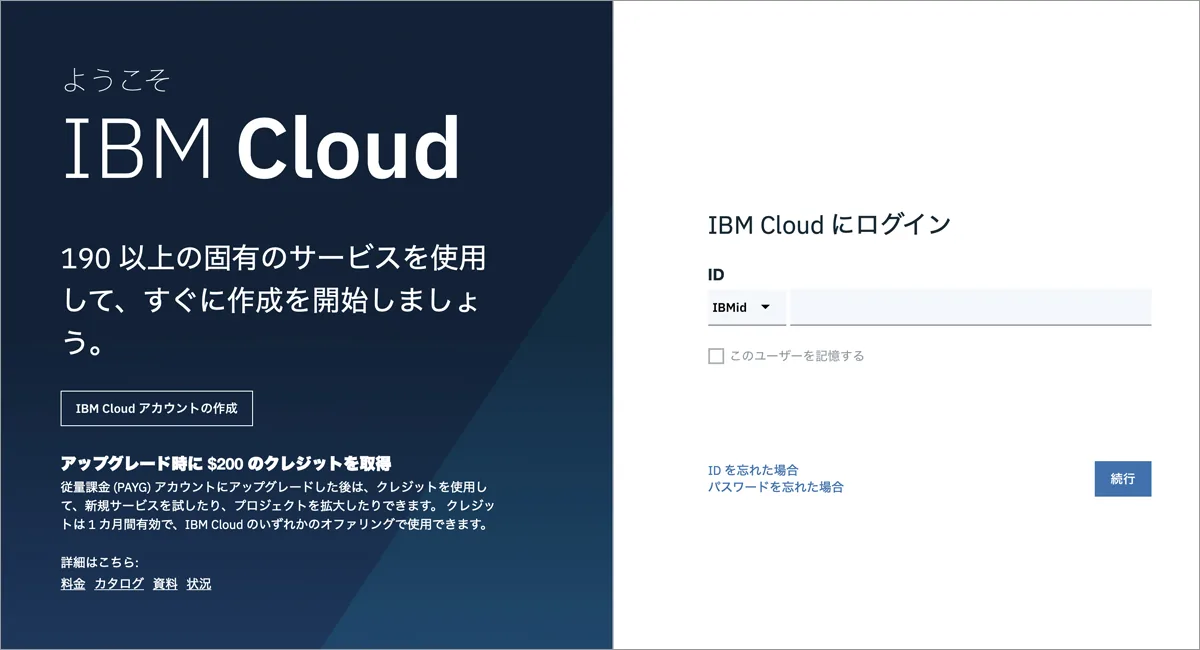Open the 状況 status link
The width and height of the screenshot is (1200, 650).
click(x=199, y=584)
